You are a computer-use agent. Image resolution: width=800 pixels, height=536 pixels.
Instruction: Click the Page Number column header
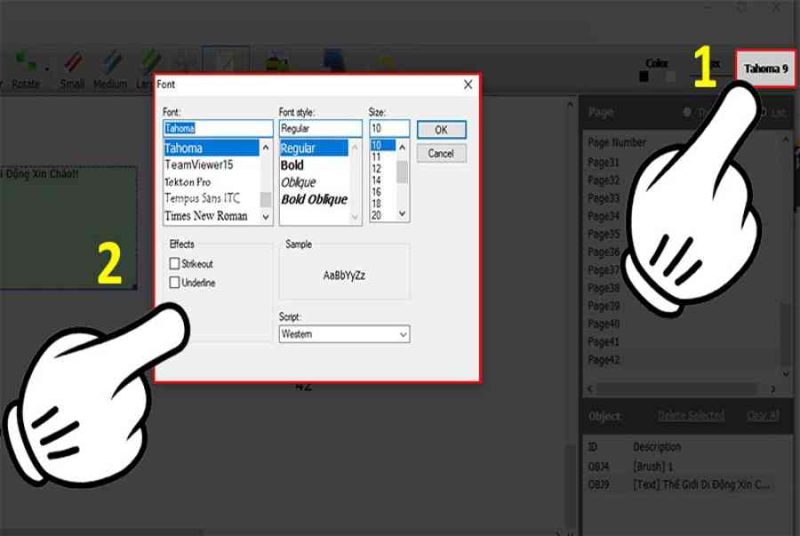pos(617,142)
